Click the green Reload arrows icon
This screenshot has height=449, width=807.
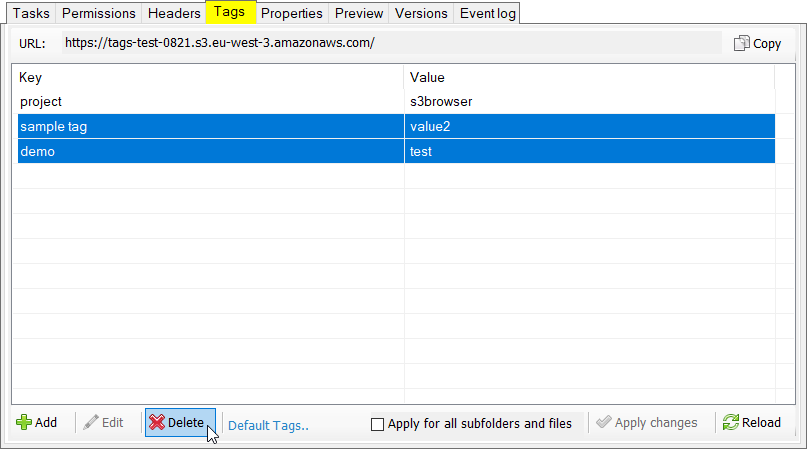[731, 423]
